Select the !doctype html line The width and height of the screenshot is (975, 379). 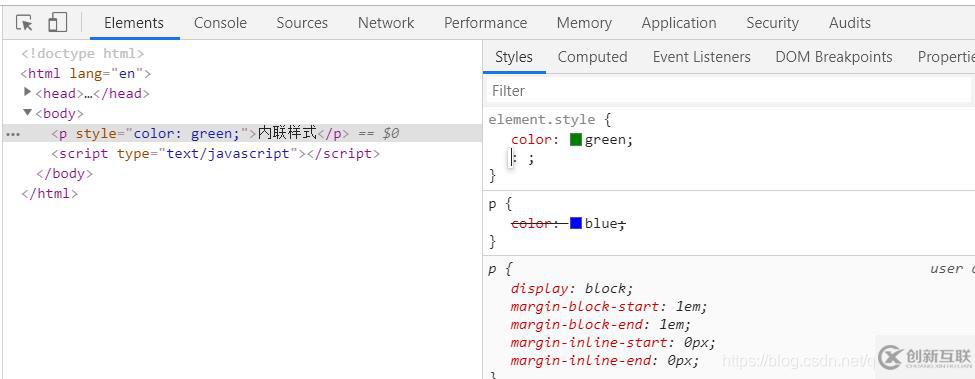point(83,53)
